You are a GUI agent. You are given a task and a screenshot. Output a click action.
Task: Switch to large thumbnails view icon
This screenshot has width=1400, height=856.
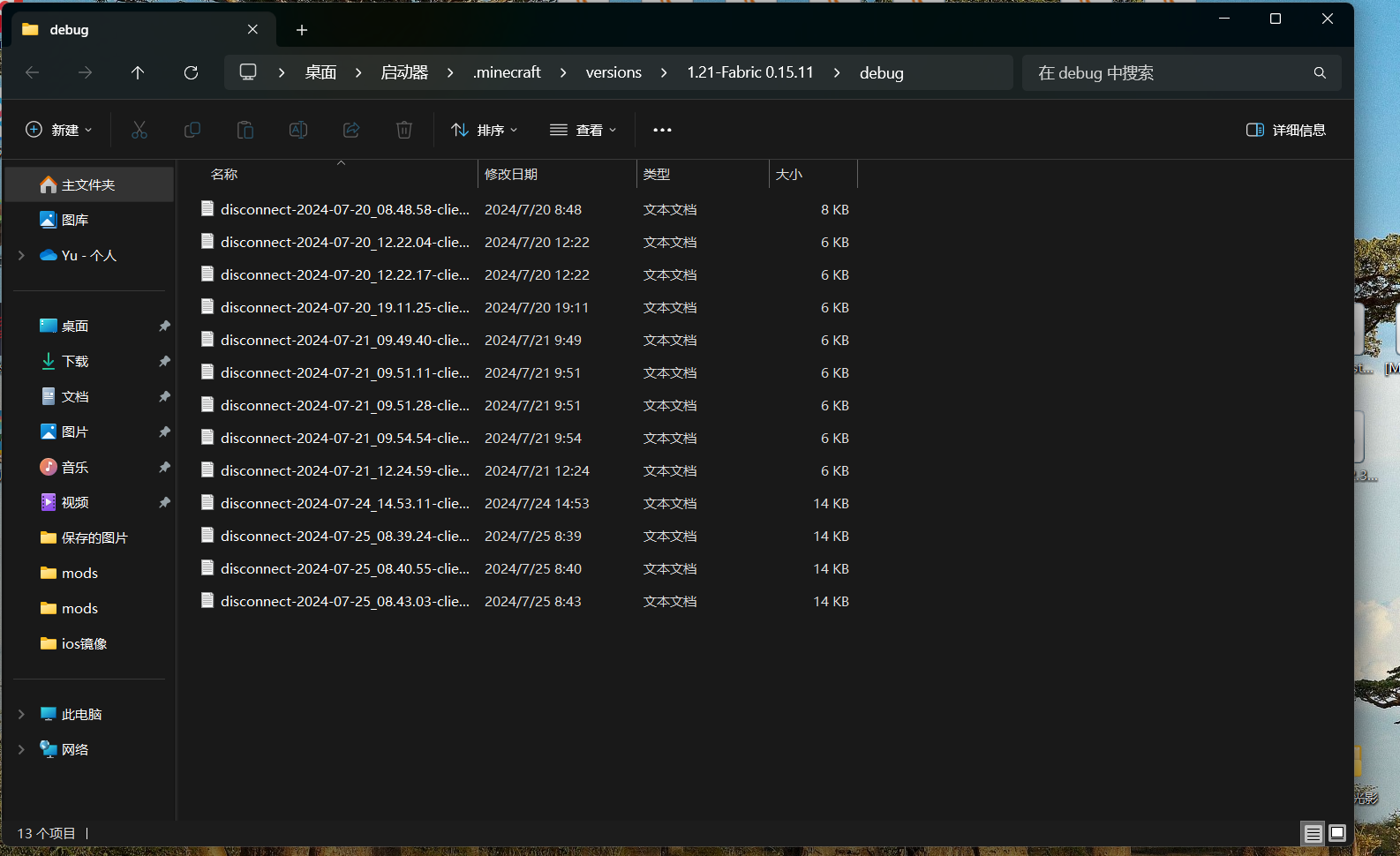(x=1337, y=833)
